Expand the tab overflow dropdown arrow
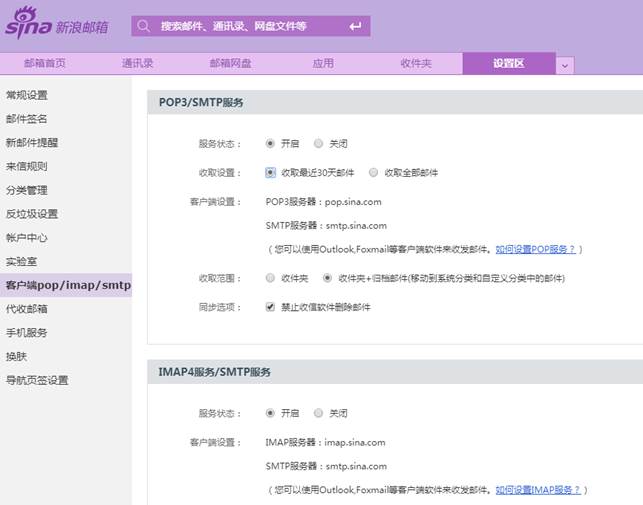 tap(565, 64)
